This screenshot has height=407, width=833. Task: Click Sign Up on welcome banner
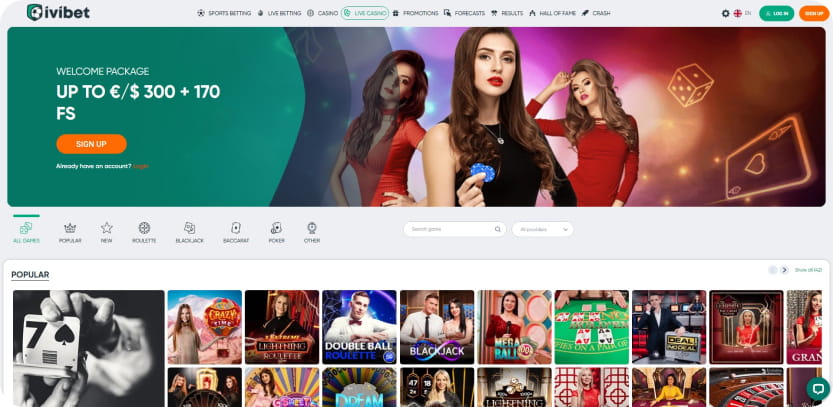(x=91, y=144)
